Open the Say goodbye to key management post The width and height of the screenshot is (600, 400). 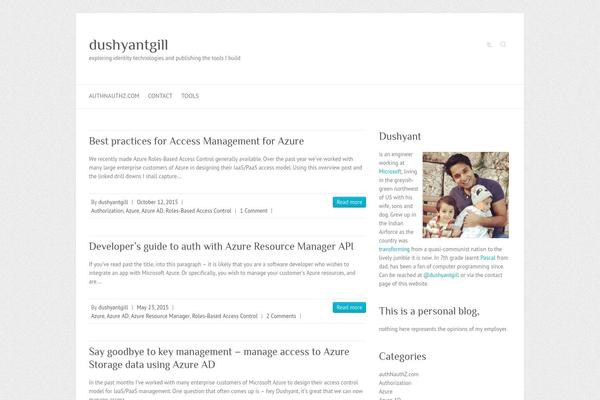pyautogui.click(x=219, y=358)
